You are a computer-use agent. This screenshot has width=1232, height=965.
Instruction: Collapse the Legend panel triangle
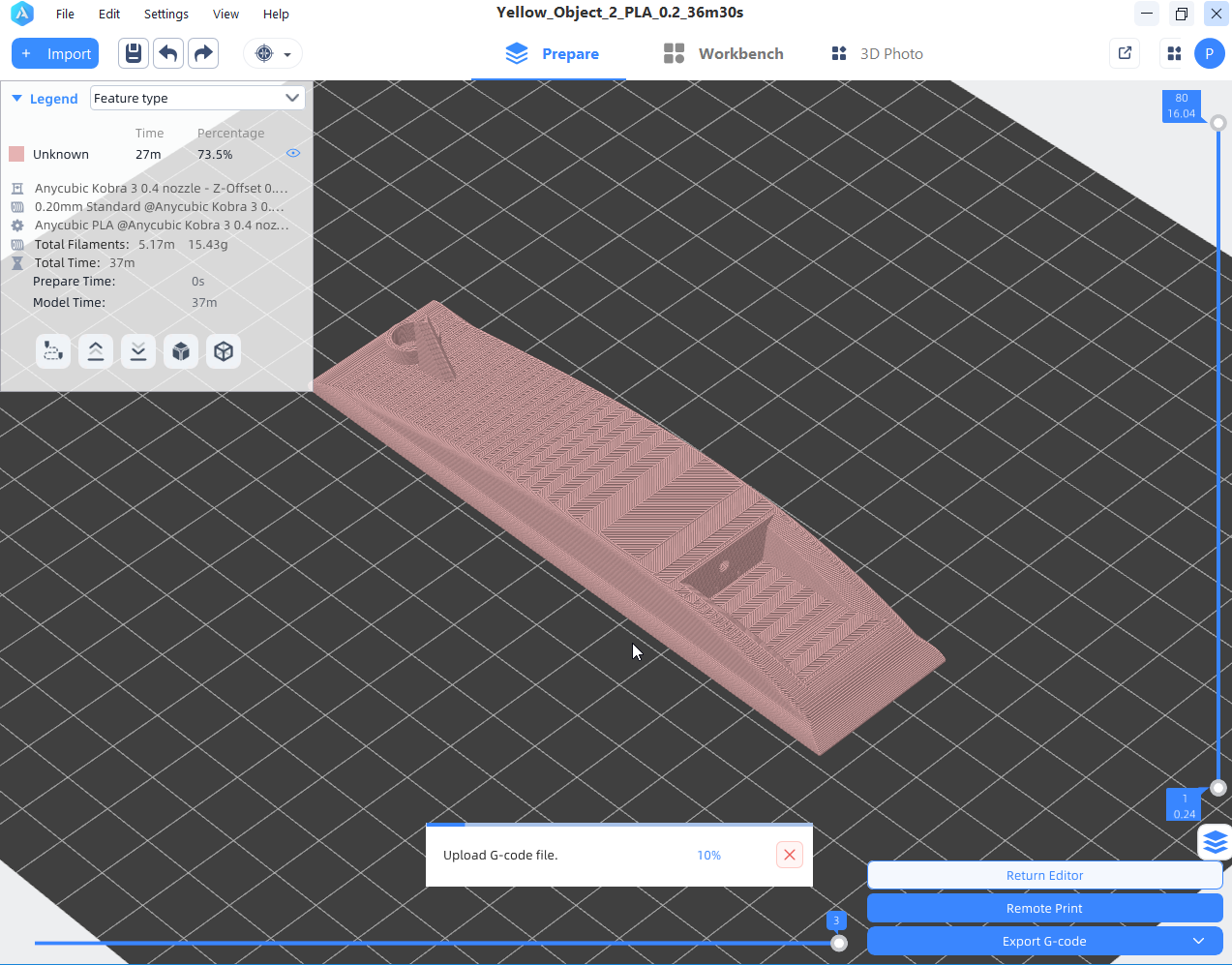[x=16, y=99]
